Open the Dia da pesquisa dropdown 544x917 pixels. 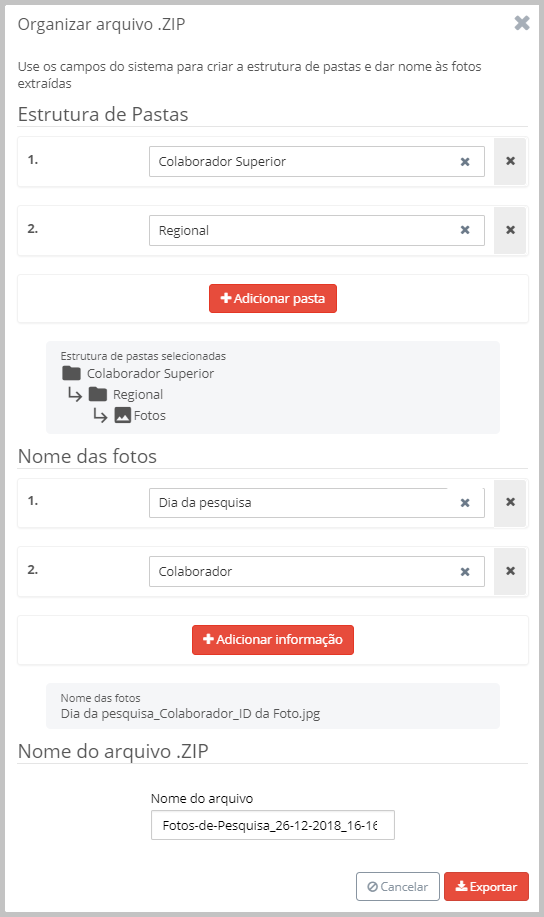click(316, 503)
